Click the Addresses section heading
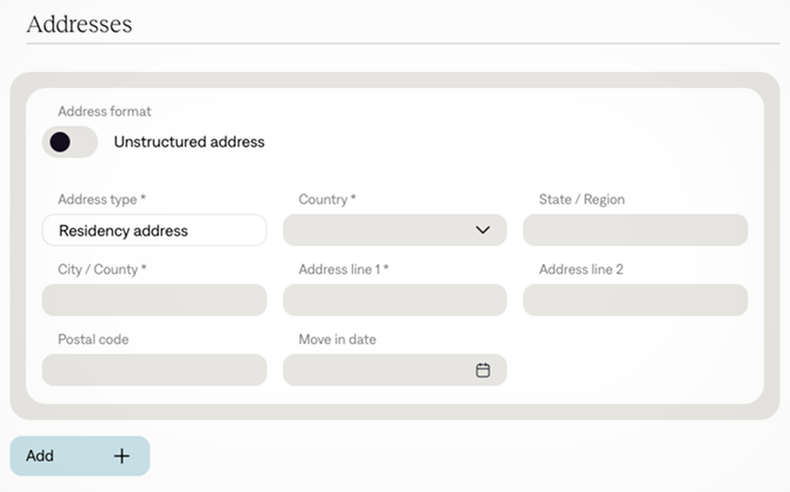Screen dimensions: 790x492 pyautogui.click(x=79, y=24)
